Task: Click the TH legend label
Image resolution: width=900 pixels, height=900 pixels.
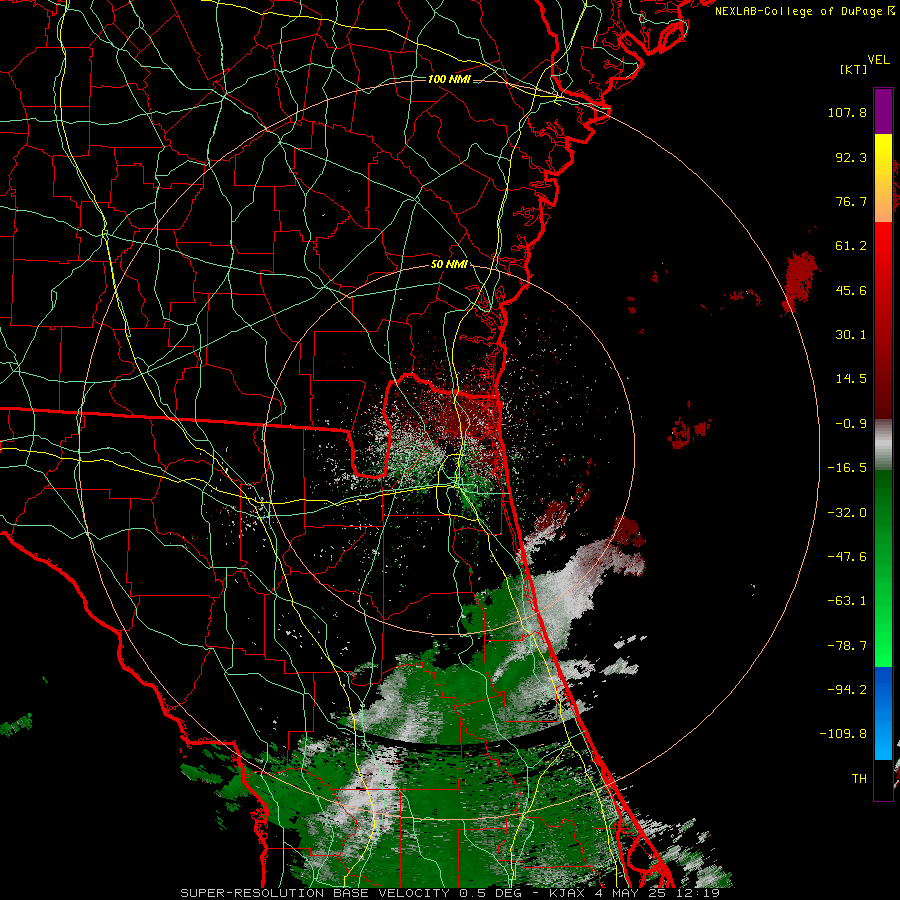Action: coord(859,779)
